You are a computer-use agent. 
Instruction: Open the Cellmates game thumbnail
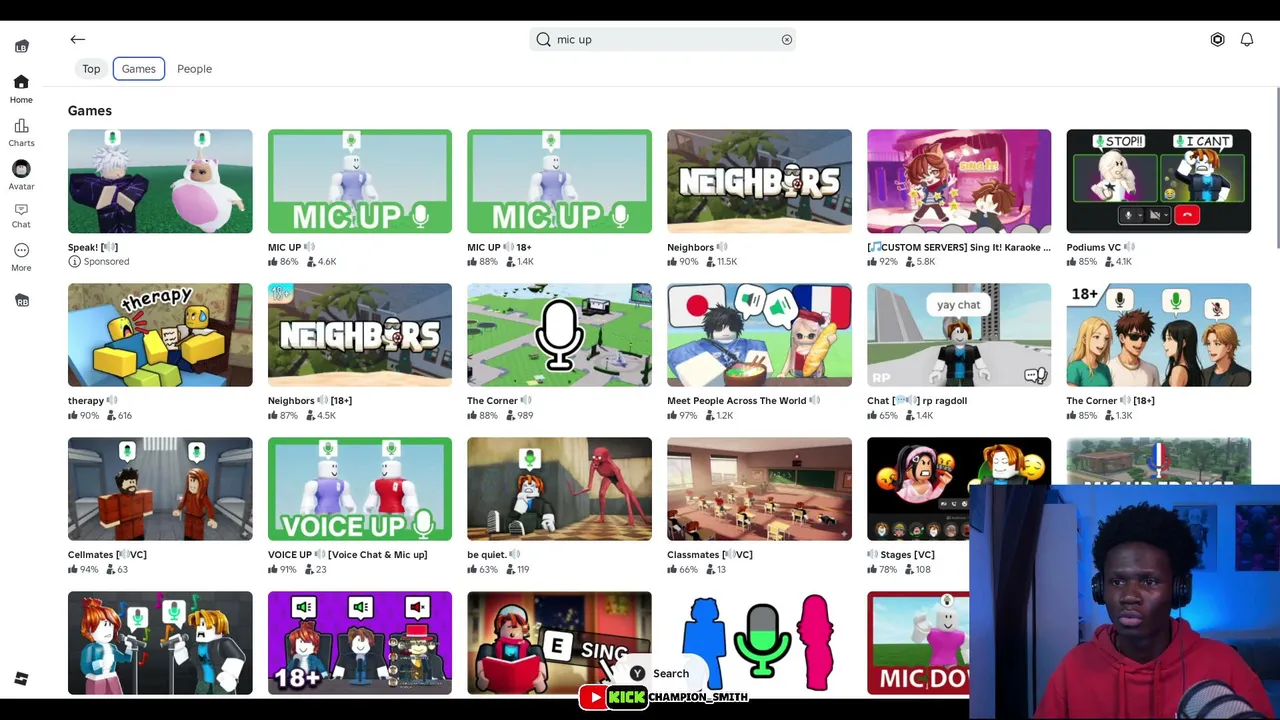(x=160, y=489)
